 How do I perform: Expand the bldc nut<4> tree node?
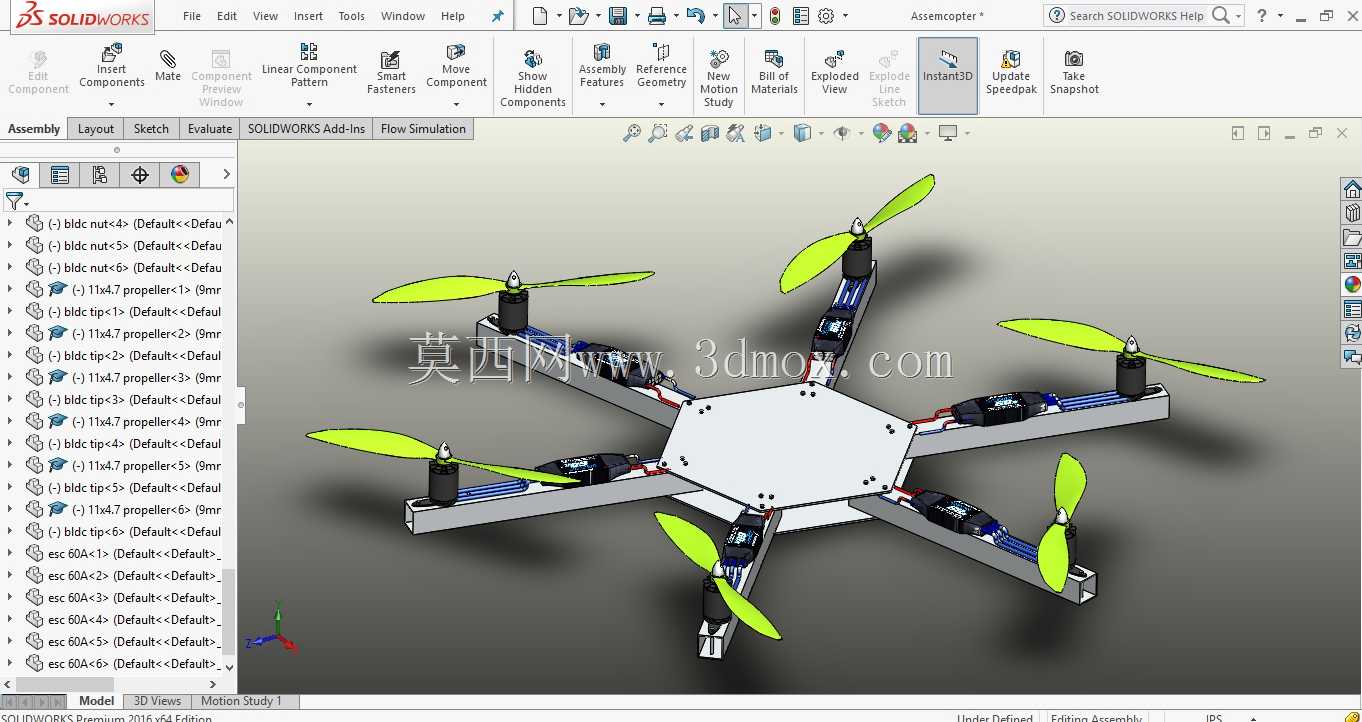pyautogui.click(x=10, y=223)
